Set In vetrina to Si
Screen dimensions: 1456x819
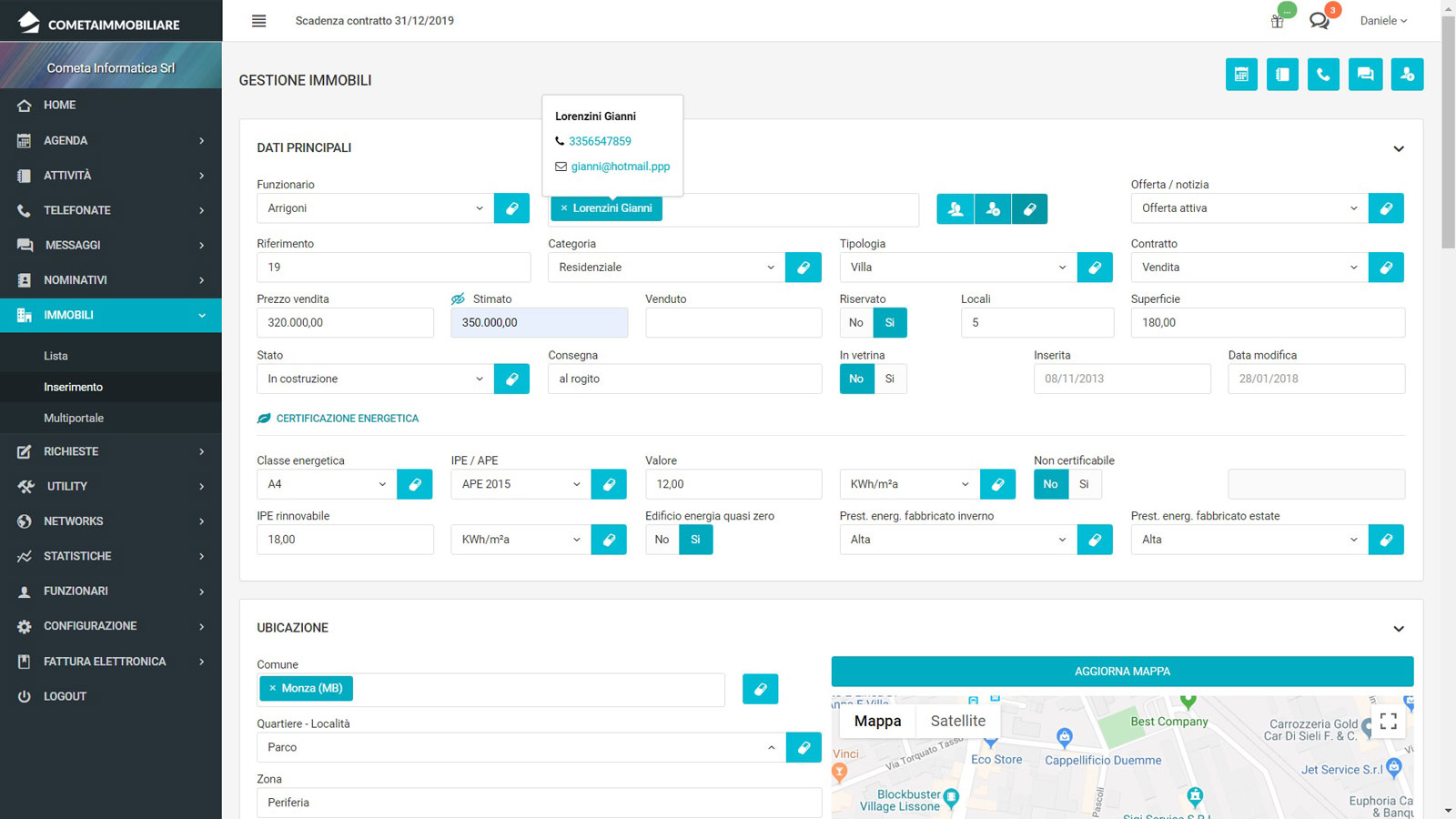[x=890, y=379]
